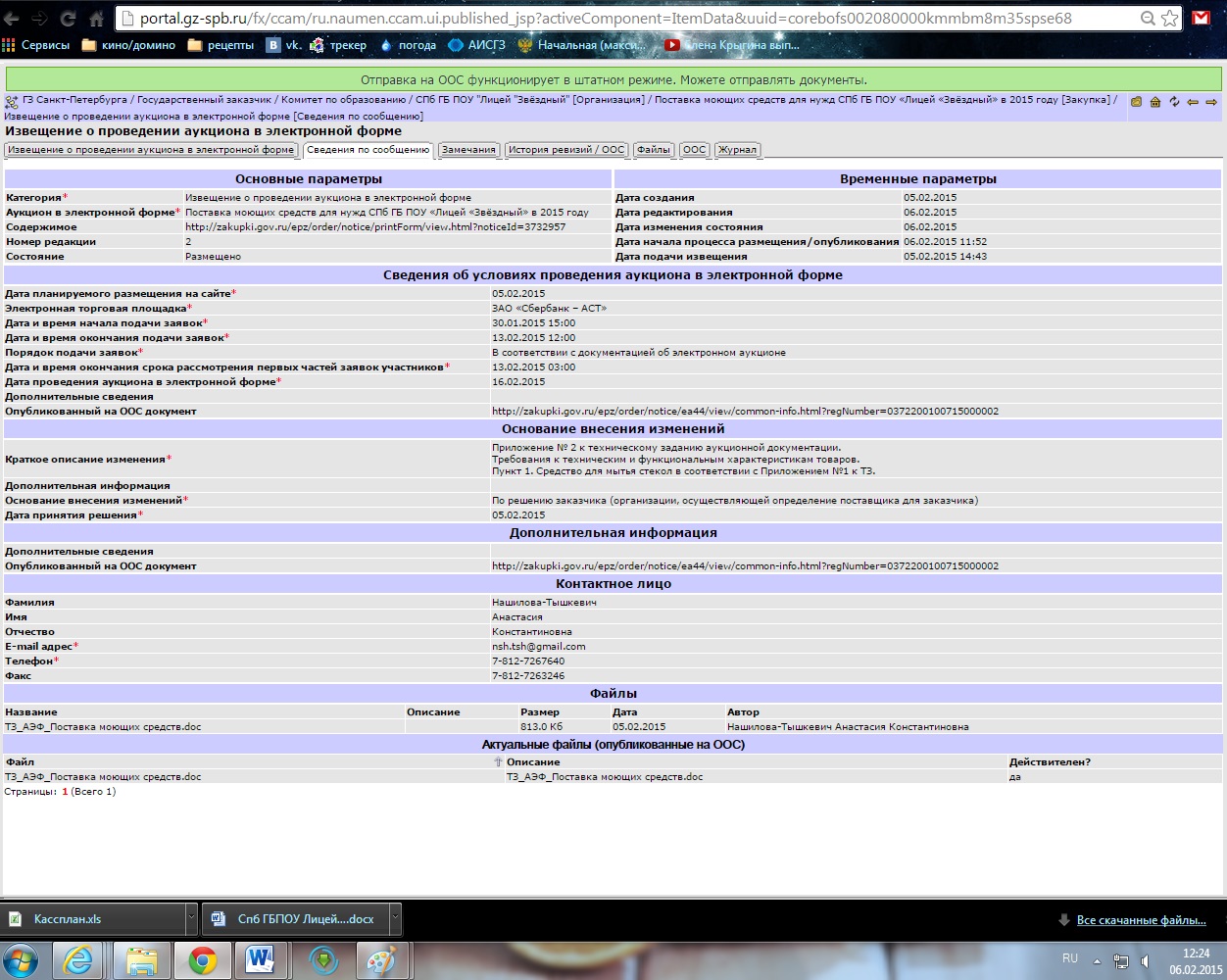Click ТЗ_АЭФ file name in Файлы table
This screenshot has height=980, width=1227.
103,727
